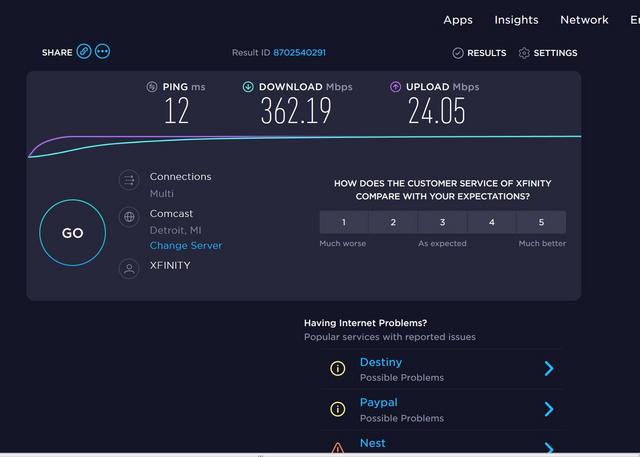Click the Having Internet Problems heading
Viewport: 640px width, 457px height.
click(x=365, y=323)
